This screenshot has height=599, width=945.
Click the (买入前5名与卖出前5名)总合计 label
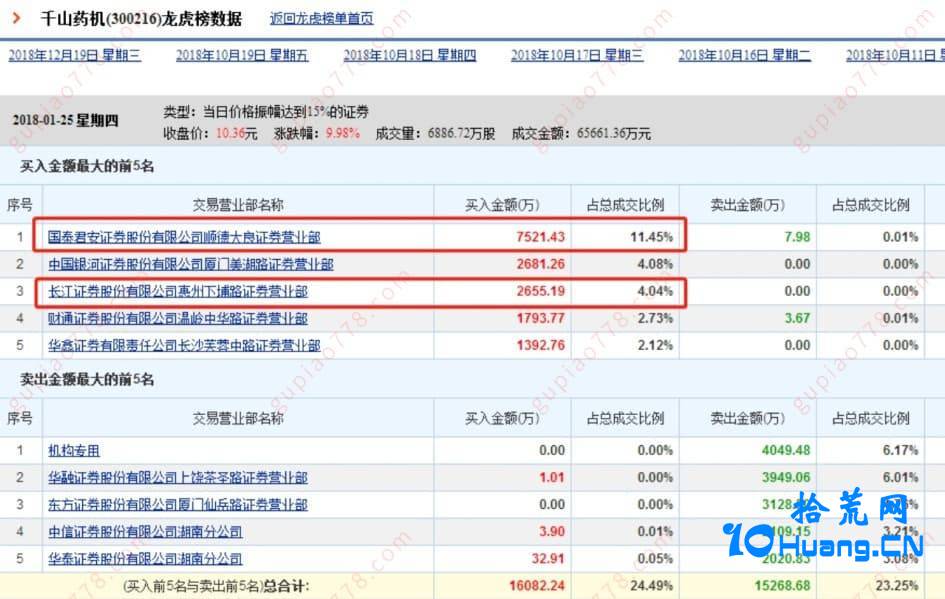(x=216, y=586)
